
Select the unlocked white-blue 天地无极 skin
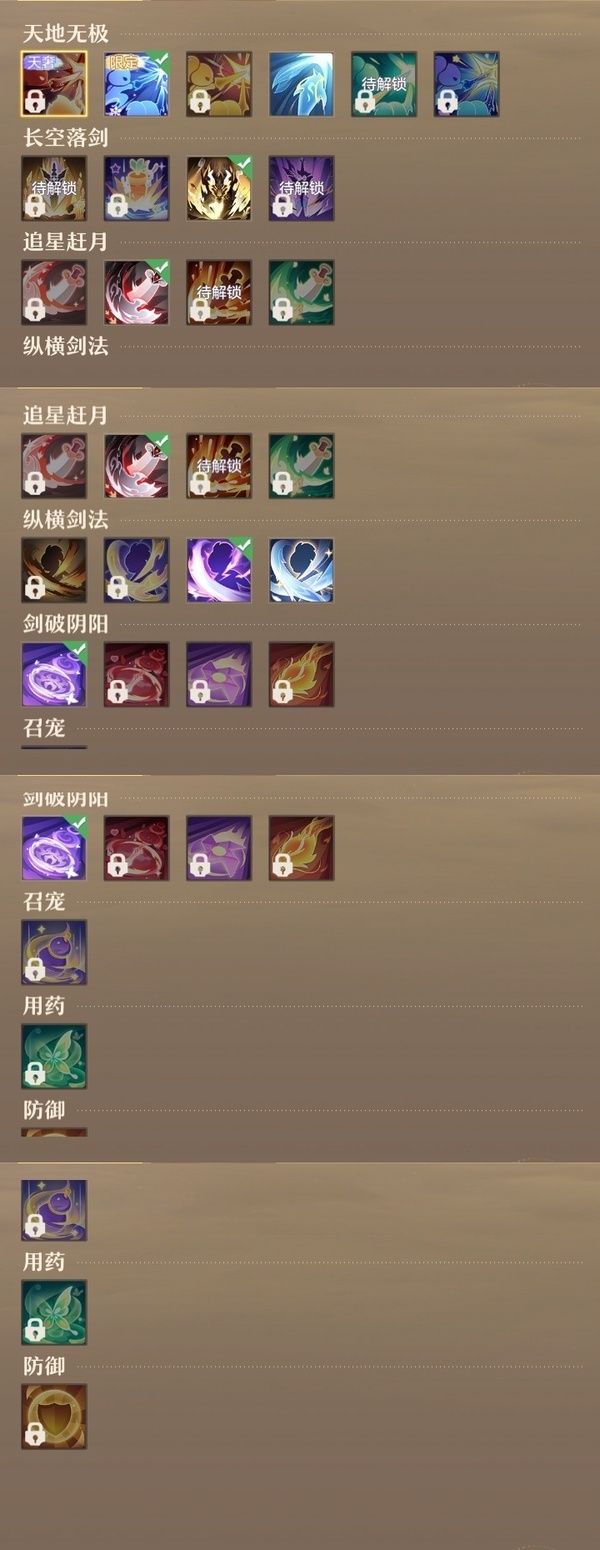[301, 84]
